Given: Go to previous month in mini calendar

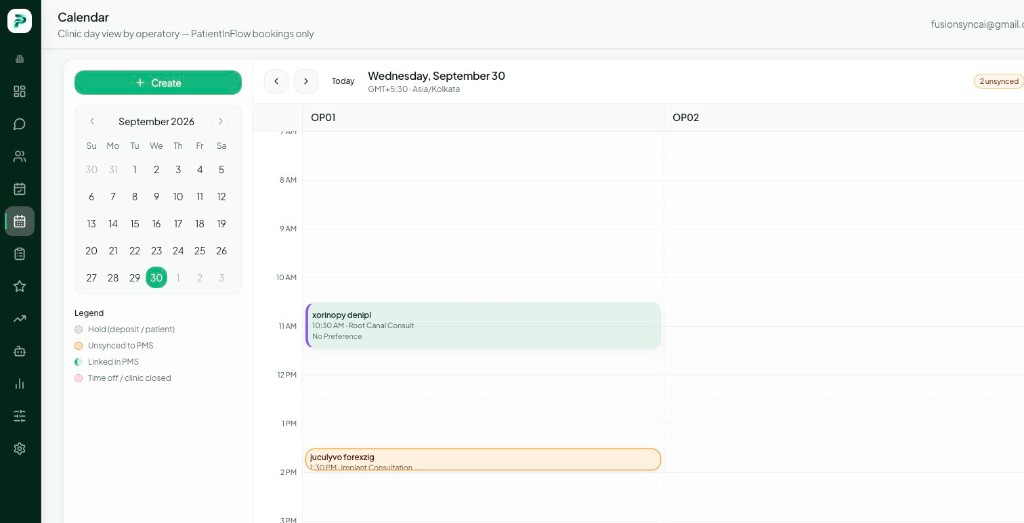Looking at the screenshot, I should click(93, 121).
